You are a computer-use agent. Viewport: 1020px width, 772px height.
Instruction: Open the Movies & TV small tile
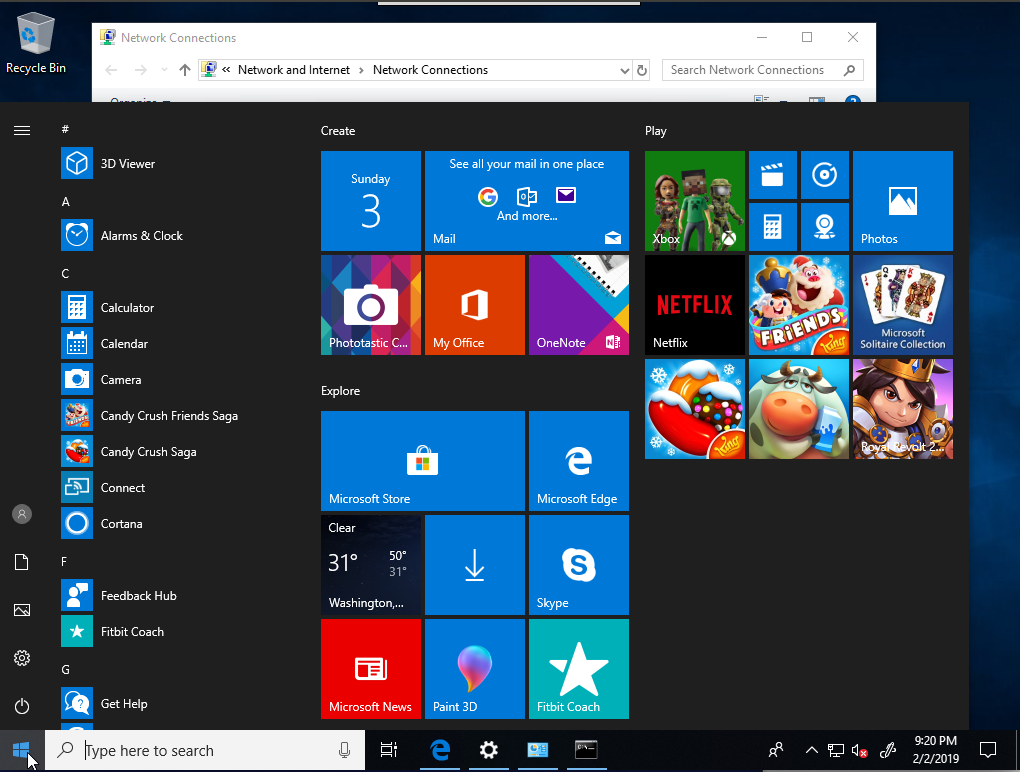pos(773,175)
